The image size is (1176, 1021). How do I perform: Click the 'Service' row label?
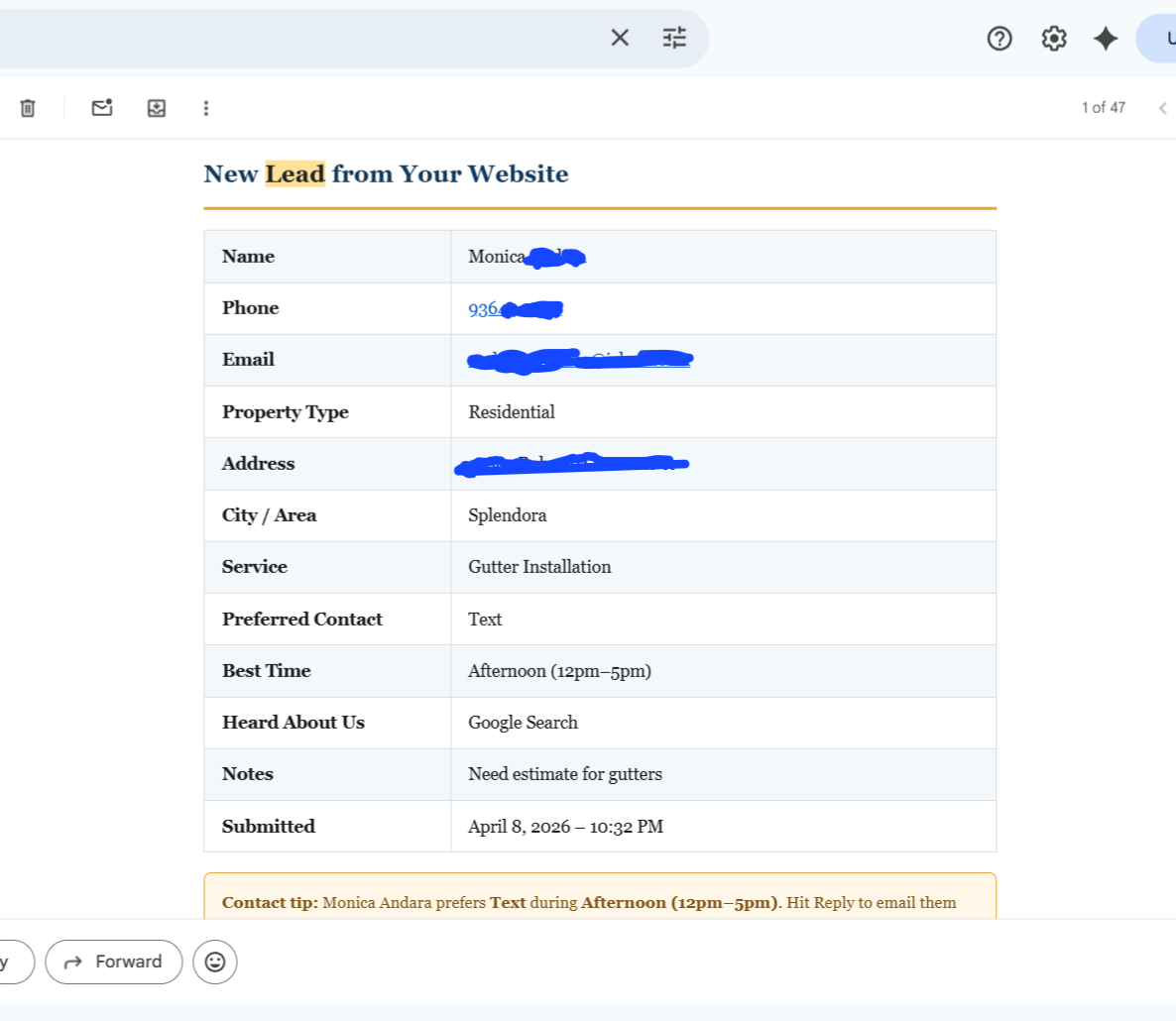254,567
